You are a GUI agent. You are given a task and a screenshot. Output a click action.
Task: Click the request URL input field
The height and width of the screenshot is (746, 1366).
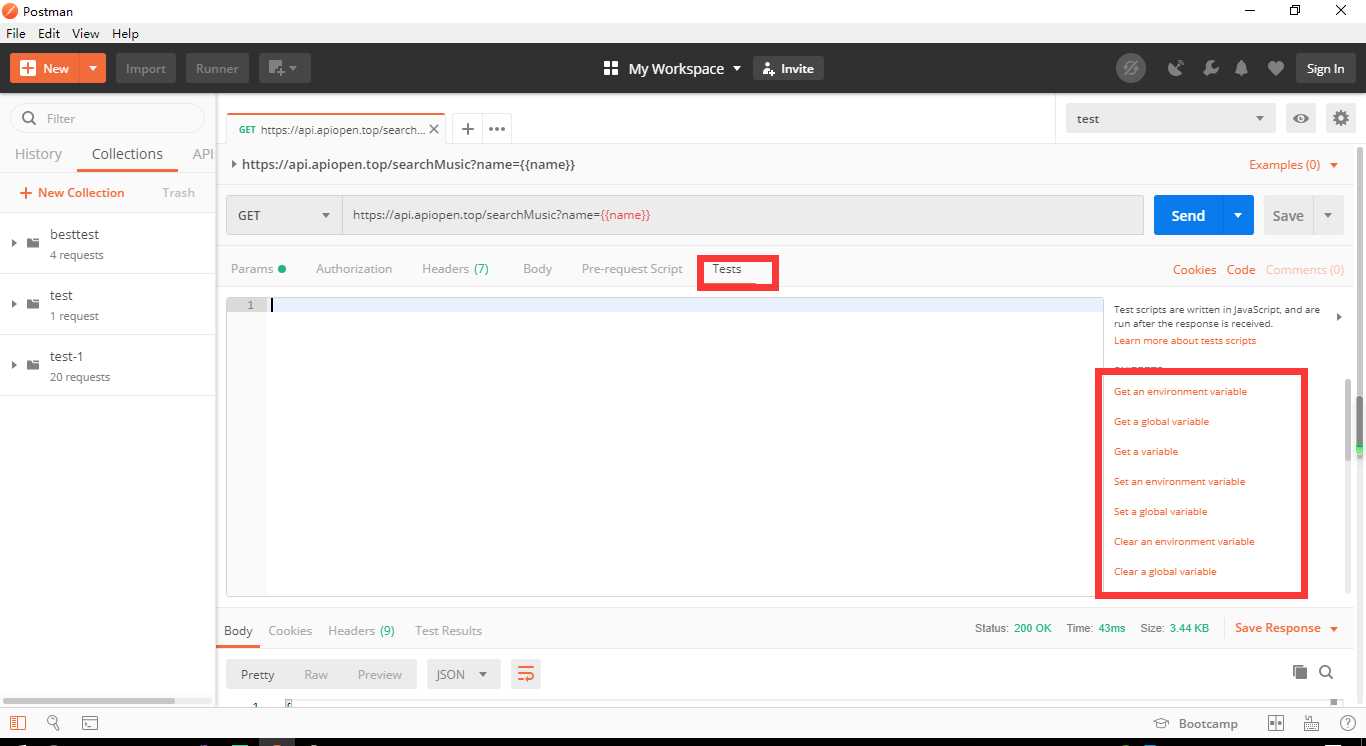click(743, 215)
